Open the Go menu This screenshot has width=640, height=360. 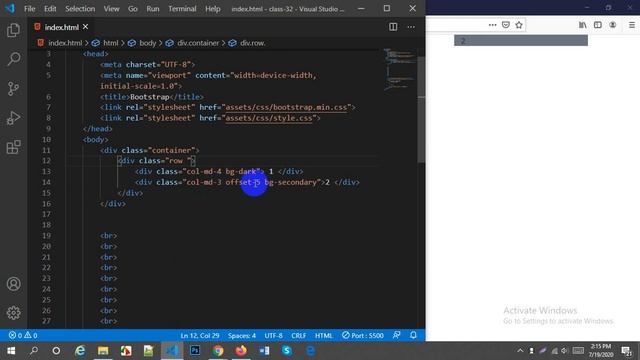pos(133,9)
